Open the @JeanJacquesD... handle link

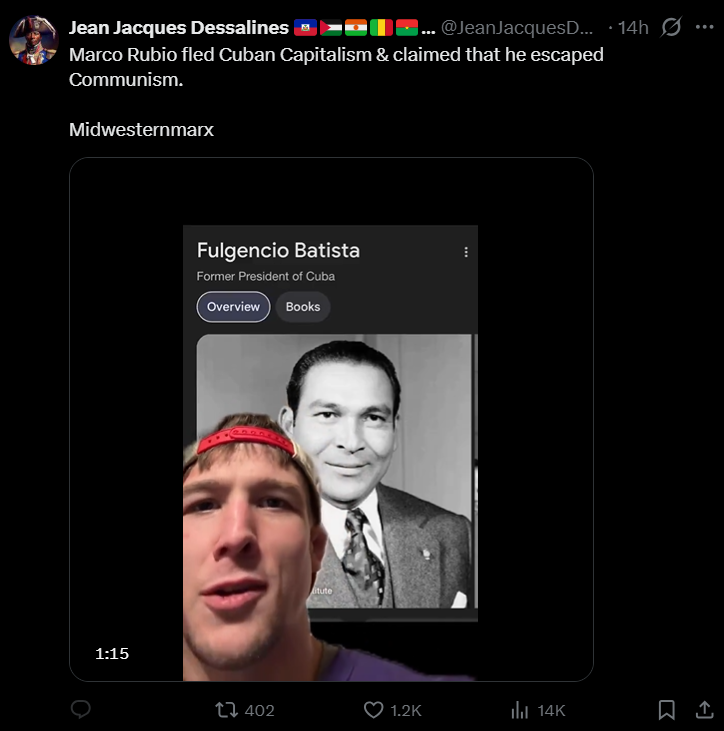pyautogui.click(x=518, y=28)
